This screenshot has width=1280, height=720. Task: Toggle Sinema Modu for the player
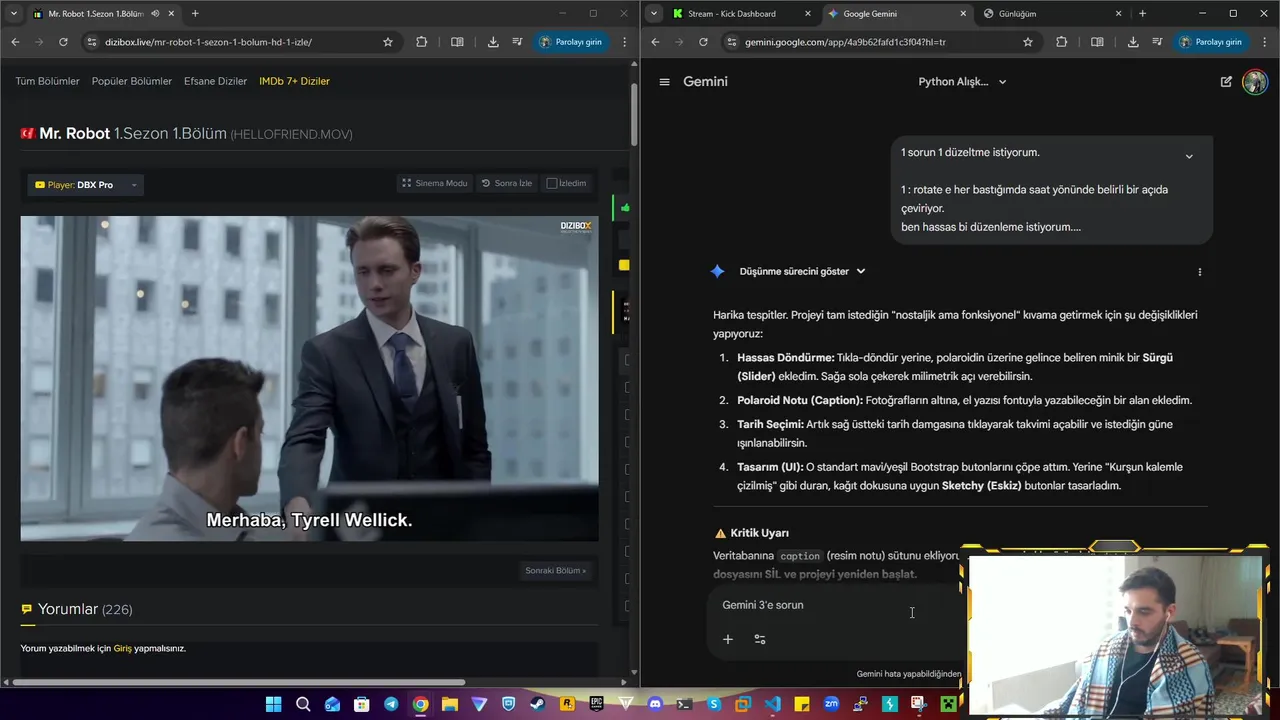pos(435,183)
